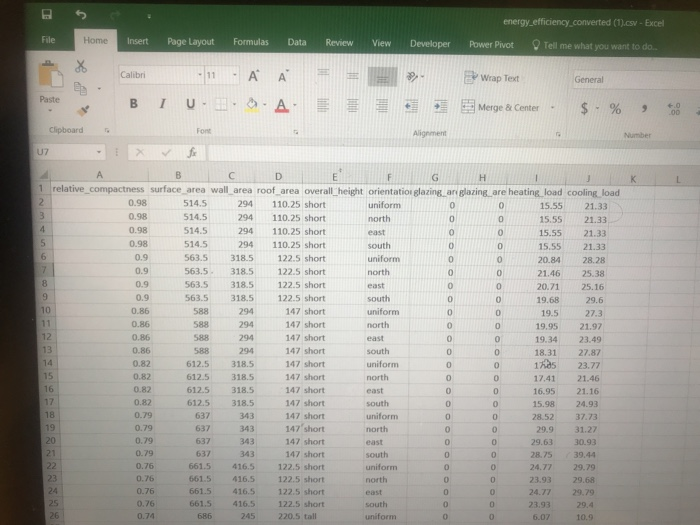
Task: Click the Orientation text-angle icon
Action: pyautogui.click(x=412, y=77)
